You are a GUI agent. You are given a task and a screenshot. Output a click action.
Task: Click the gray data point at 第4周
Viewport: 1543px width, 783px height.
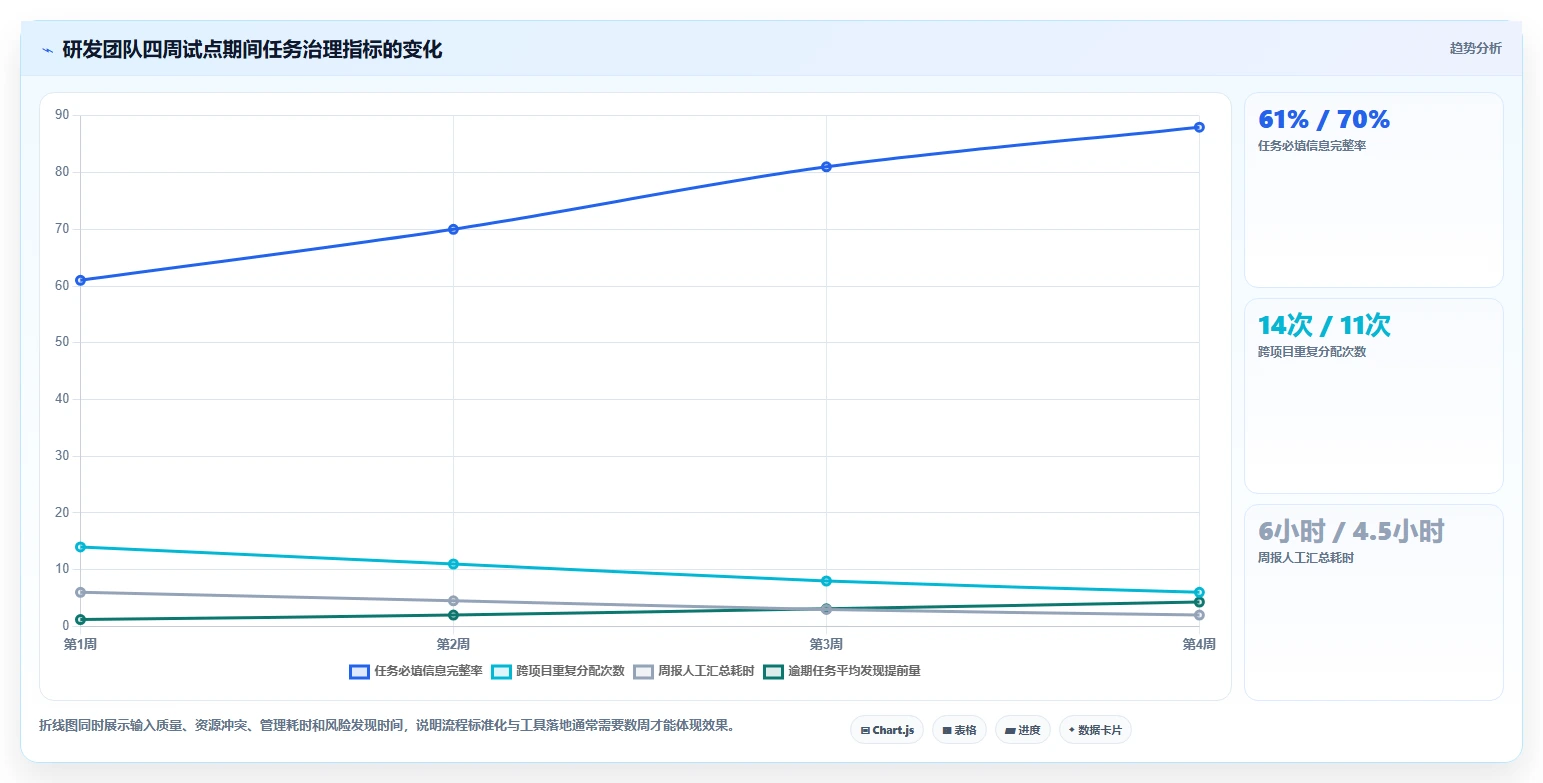click(1199, 615)
